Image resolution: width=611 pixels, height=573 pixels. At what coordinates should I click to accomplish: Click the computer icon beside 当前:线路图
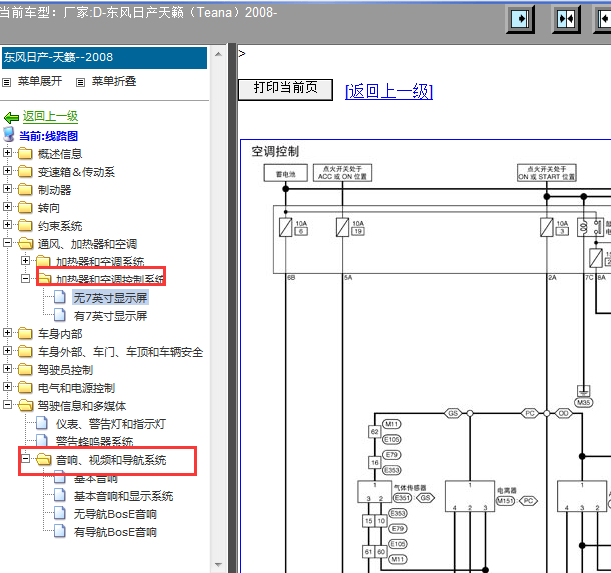[9, 134]
